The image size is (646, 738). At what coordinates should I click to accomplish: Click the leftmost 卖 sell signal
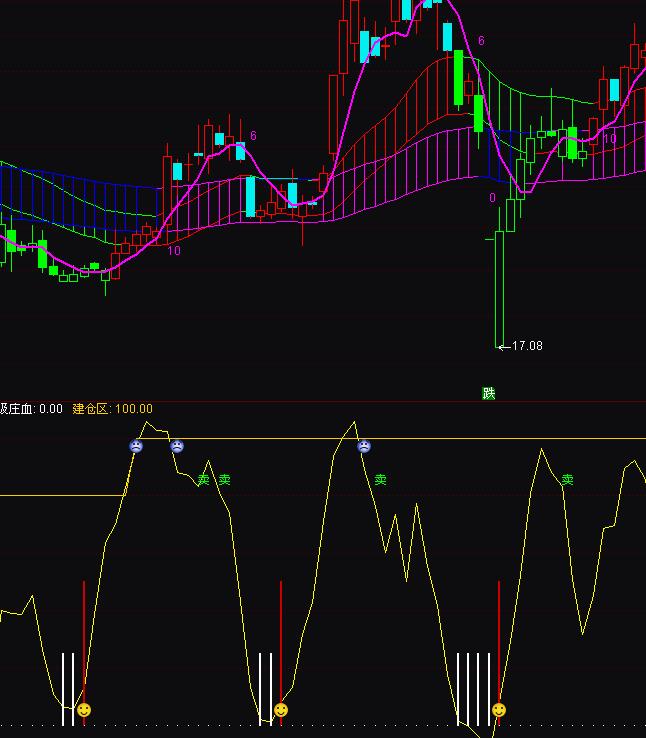click(x=203, y=480)
